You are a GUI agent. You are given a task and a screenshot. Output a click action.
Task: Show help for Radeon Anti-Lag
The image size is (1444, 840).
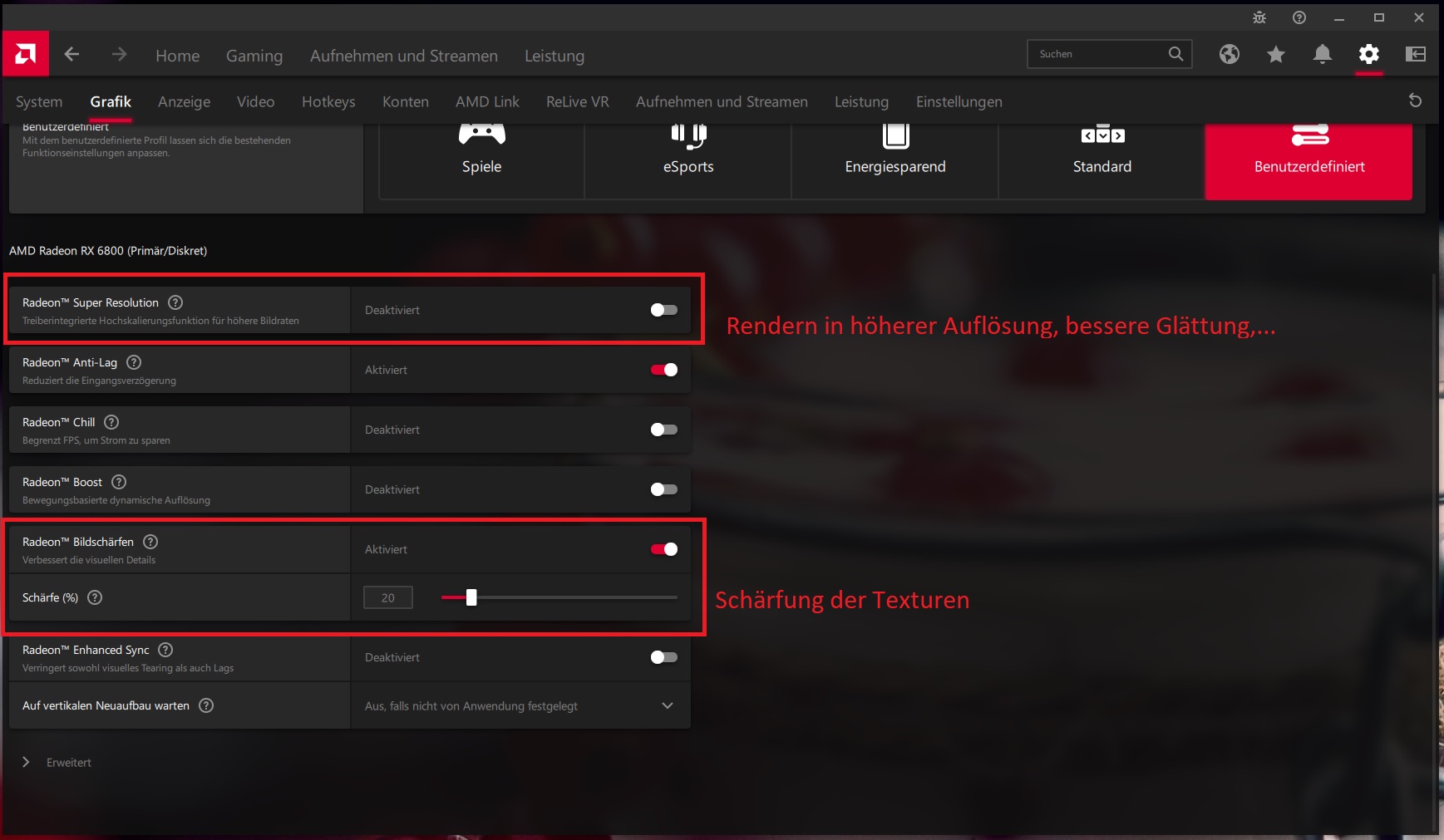134,362
